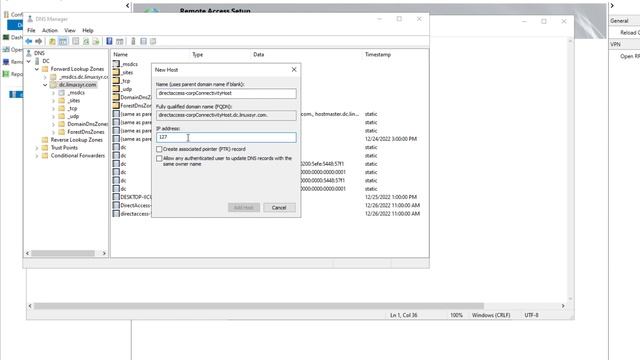Check Allow any authenticated user to update checkbox
The height and width of the screenshot is (360, 640).
159,158
